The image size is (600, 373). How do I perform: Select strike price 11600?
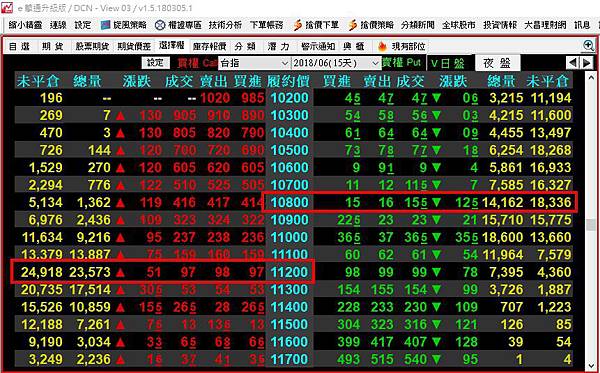pyautogui.click(x=289, y=342)
